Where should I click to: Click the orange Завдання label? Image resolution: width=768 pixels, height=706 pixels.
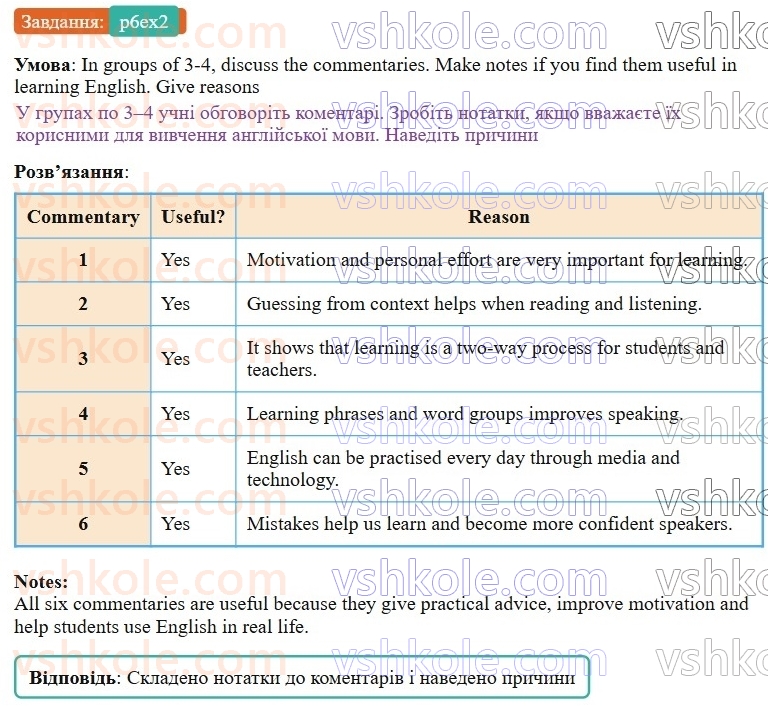(x=62, y=22)
